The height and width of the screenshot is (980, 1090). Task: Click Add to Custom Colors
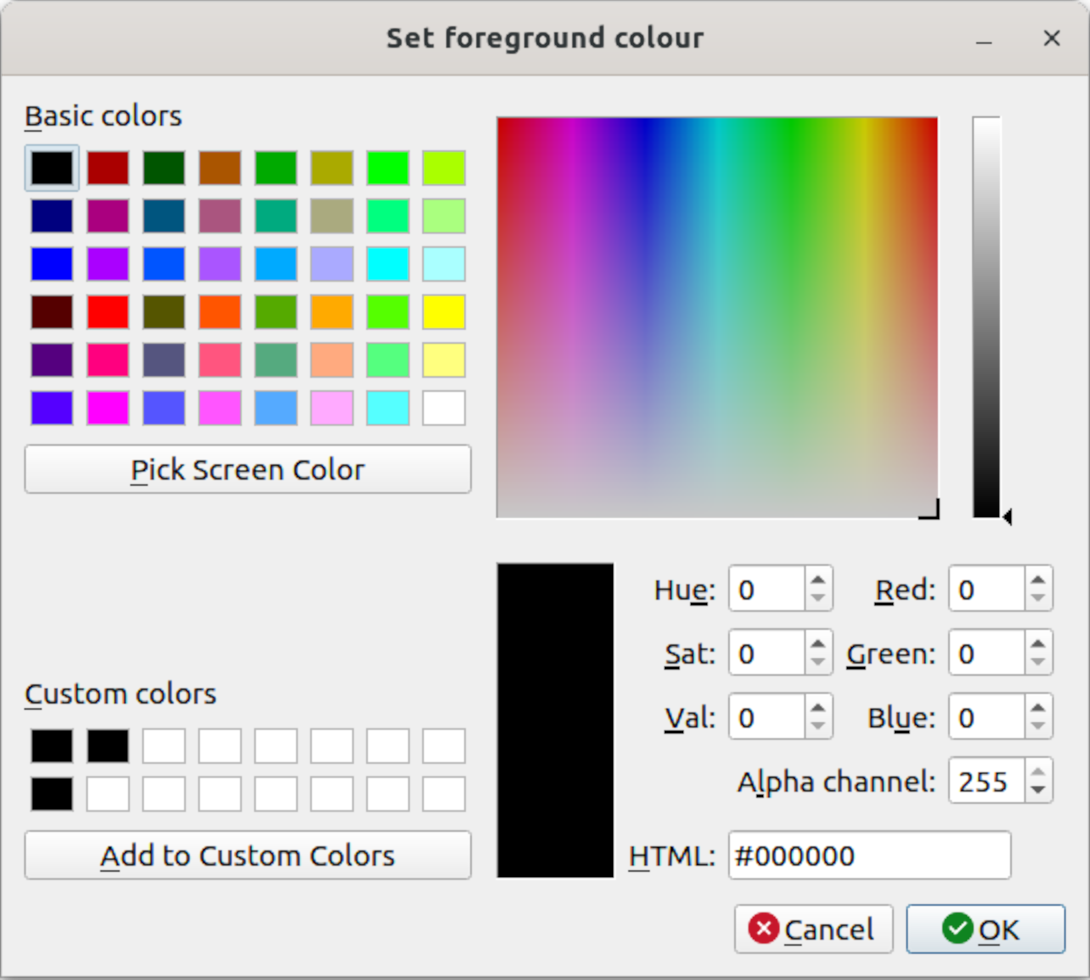click(x=247, y=856)
